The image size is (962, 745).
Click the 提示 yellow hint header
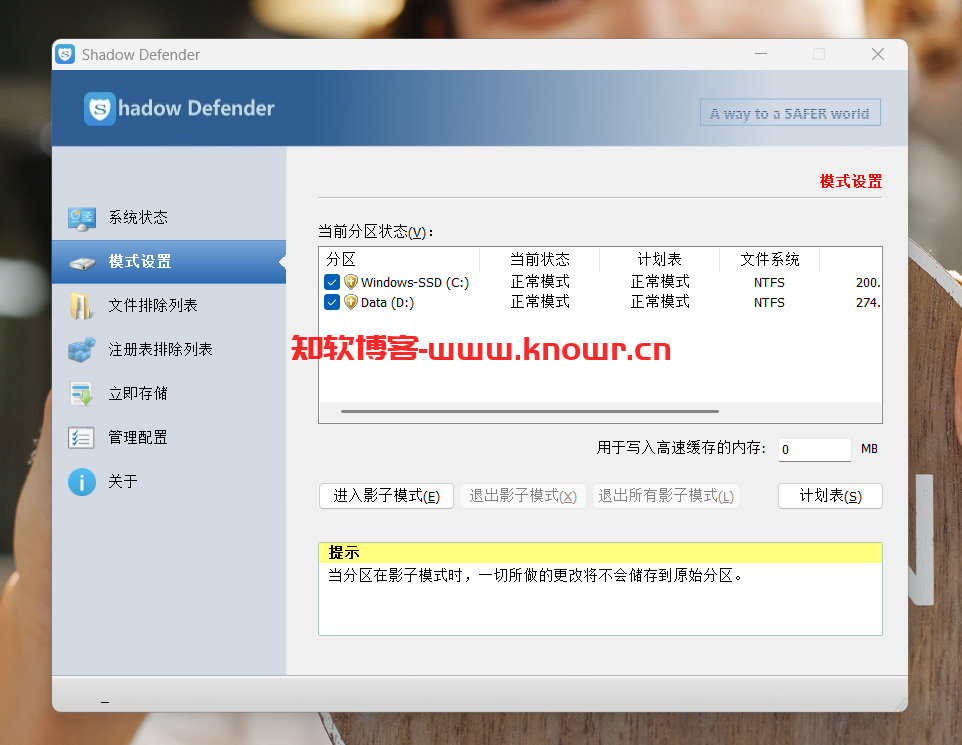(x=600, y=553)
